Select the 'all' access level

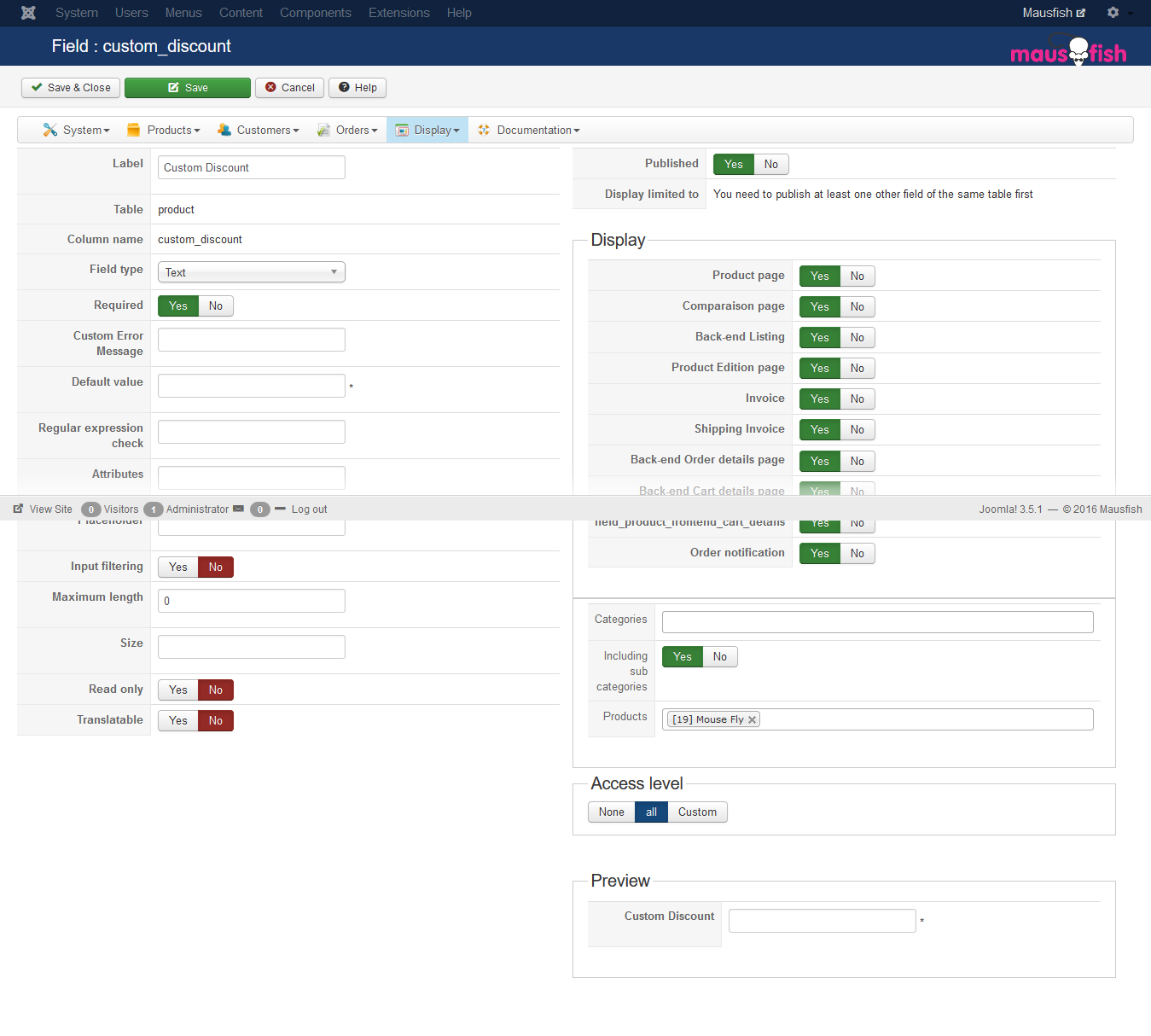(651, 812)
